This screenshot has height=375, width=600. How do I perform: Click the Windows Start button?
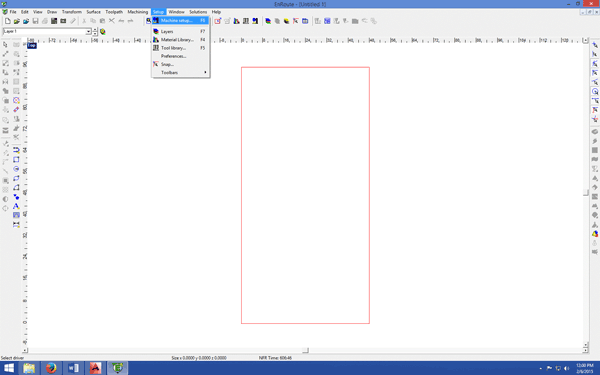[8, 368]
